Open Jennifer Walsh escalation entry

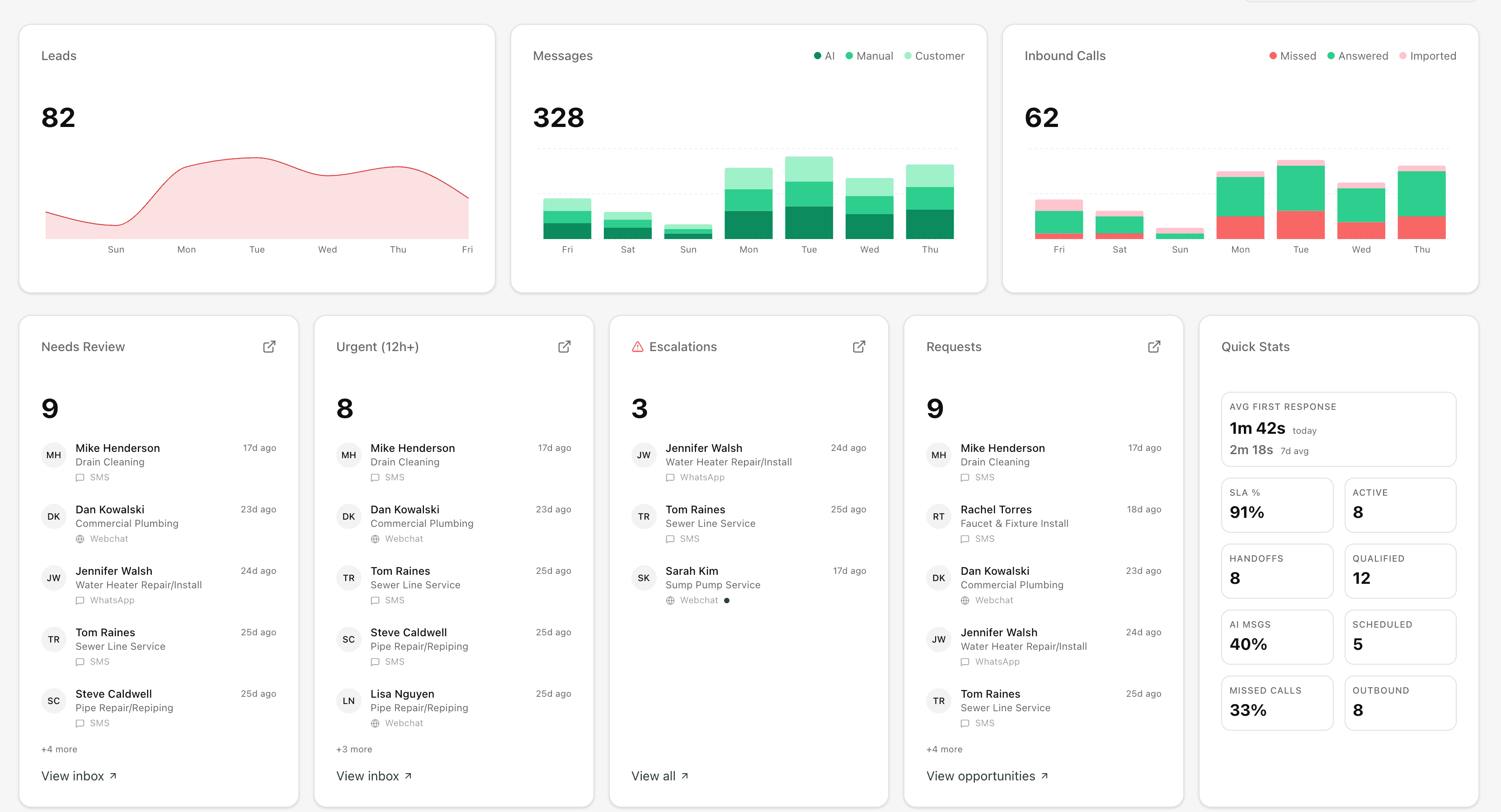[704, 448]
